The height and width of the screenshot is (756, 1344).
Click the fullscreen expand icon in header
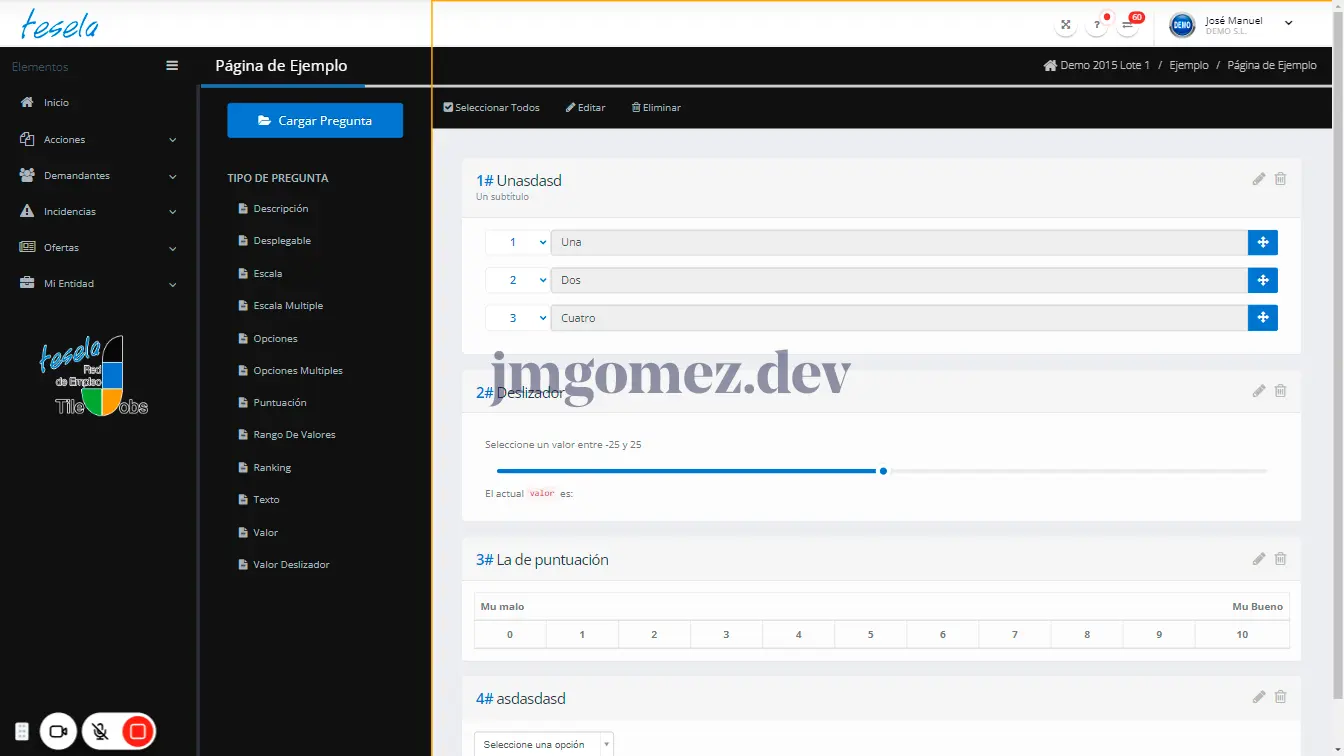point(1066,25)
